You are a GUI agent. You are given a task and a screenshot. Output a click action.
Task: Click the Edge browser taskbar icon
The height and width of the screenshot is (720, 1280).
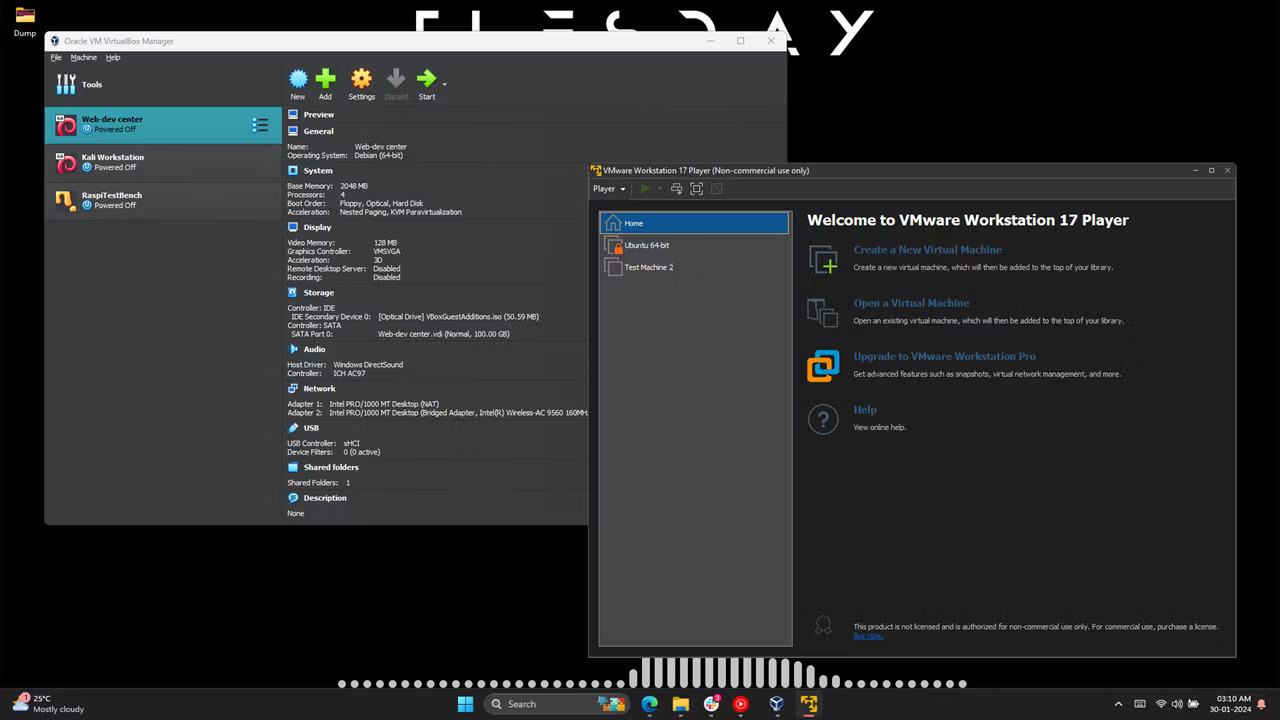click(649, 704)
